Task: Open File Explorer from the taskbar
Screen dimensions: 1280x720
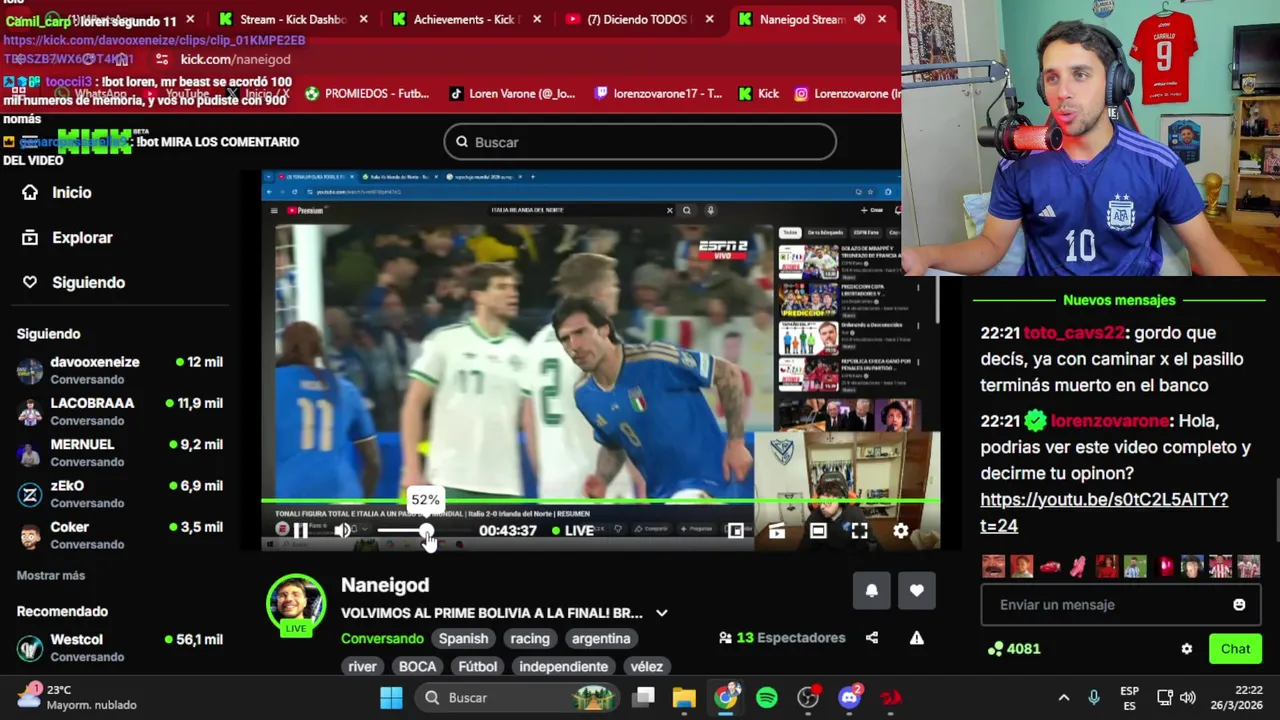Action: point(684,698)
